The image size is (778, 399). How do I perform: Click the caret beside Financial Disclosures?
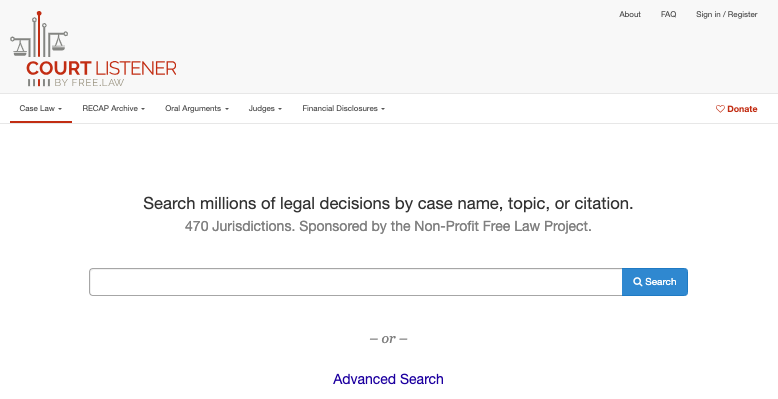point(383,109)
